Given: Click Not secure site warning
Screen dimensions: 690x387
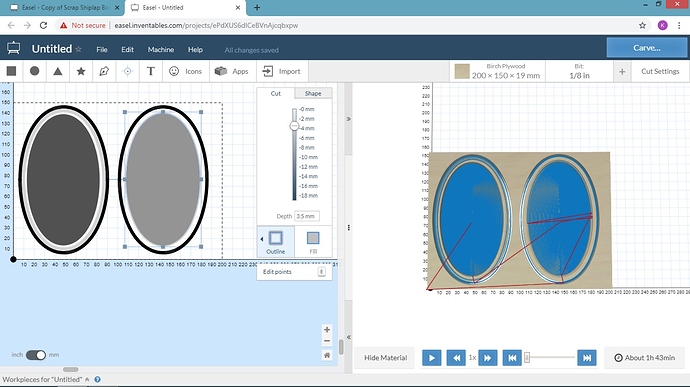Looking at the screenshot, I should tap(83, 26).
